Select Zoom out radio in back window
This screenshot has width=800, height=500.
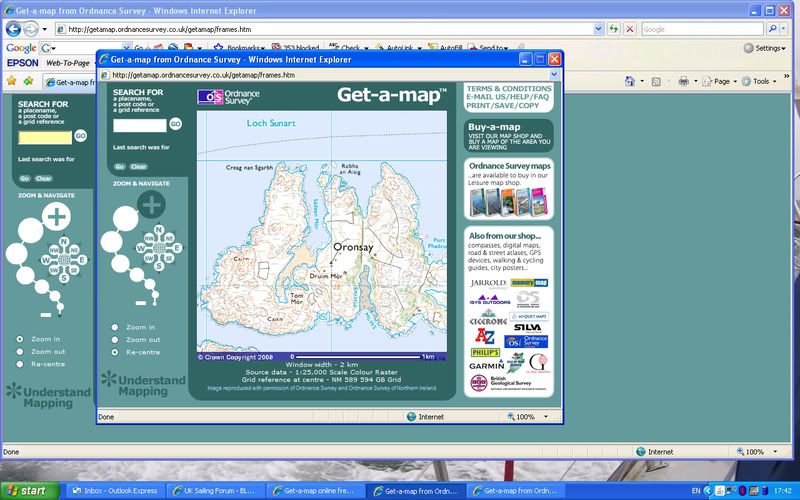pos(19,352)
